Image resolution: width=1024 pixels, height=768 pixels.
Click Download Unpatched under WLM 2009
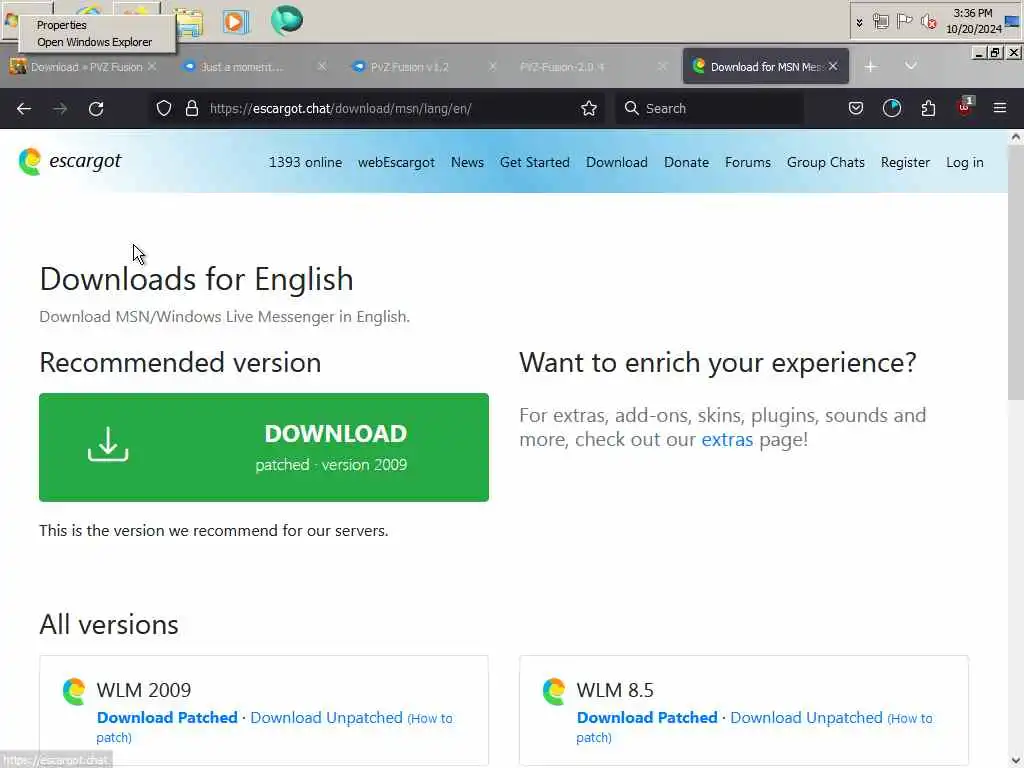pos(327,717)
